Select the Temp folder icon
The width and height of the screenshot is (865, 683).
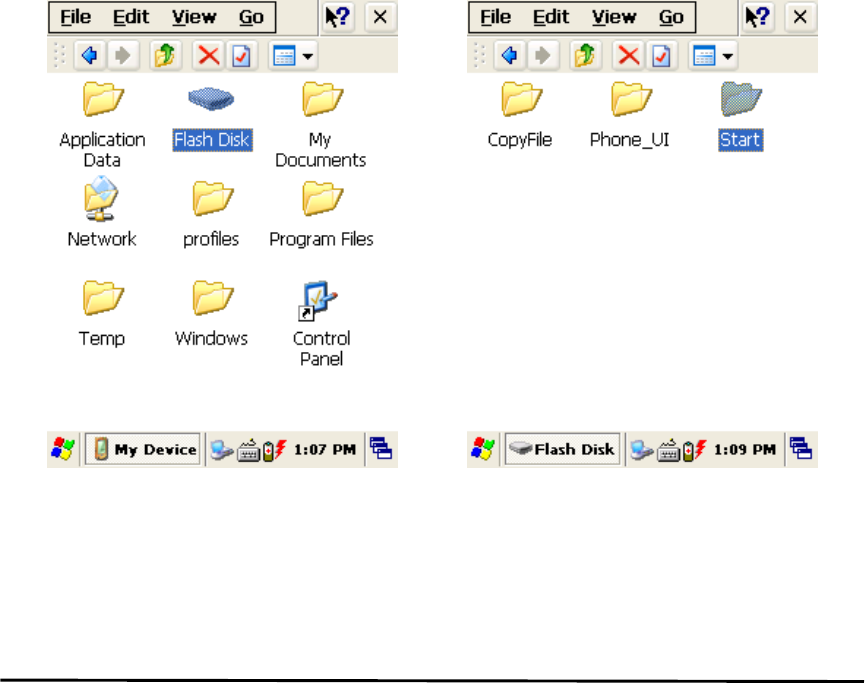point(103,298)
